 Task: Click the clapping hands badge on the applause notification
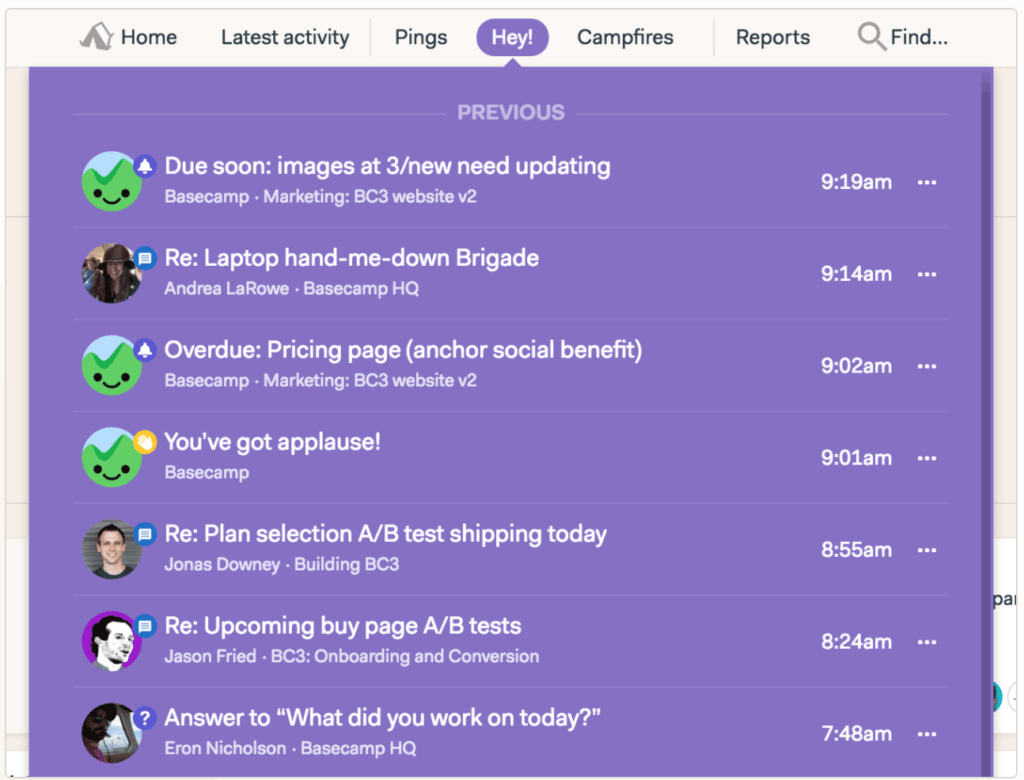(145, 442)
